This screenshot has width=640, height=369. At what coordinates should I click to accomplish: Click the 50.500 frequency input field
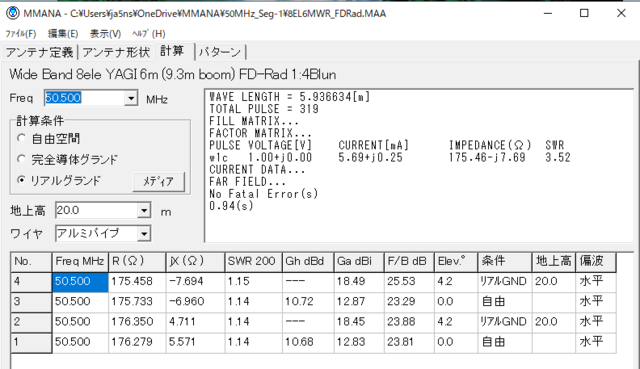tap(84, 98)
